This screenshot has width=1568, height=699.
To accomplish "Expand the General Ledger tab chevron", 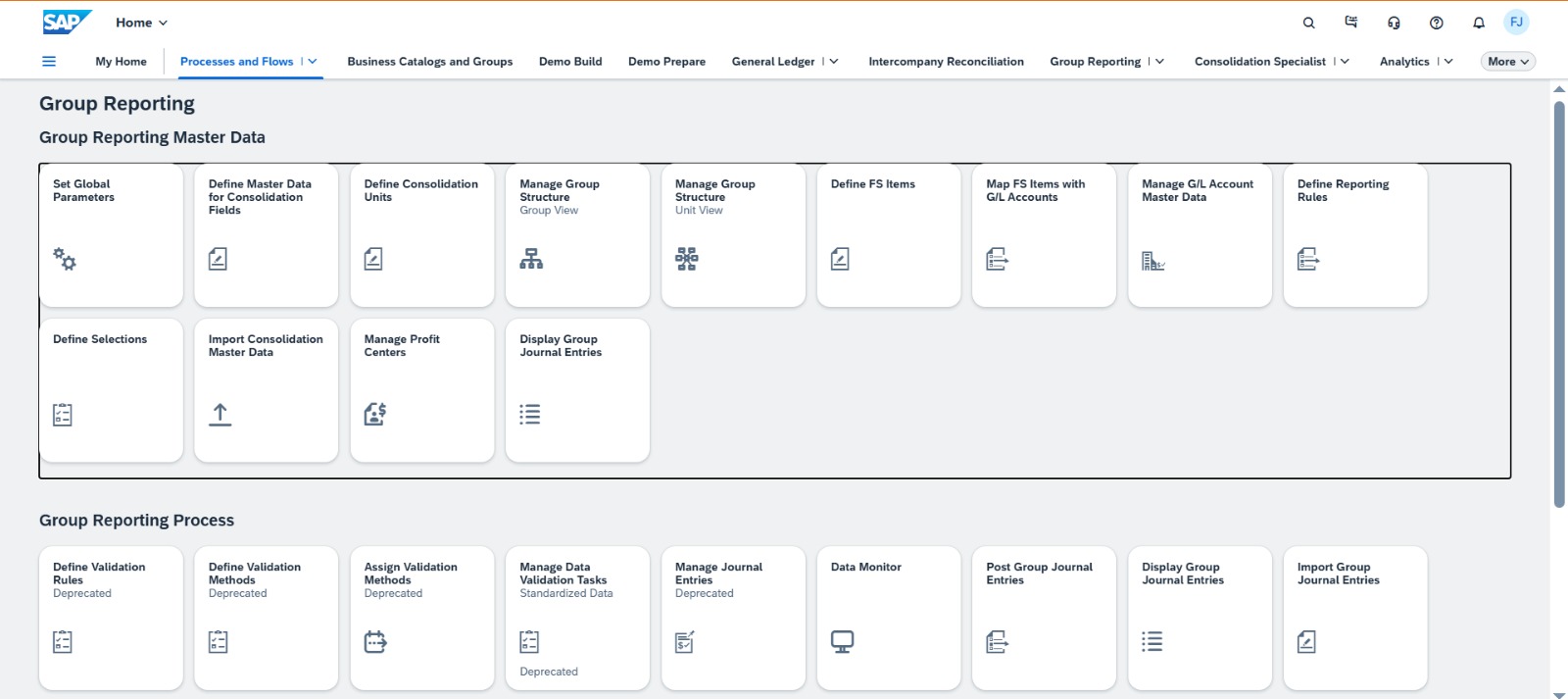I will [834, 61].
